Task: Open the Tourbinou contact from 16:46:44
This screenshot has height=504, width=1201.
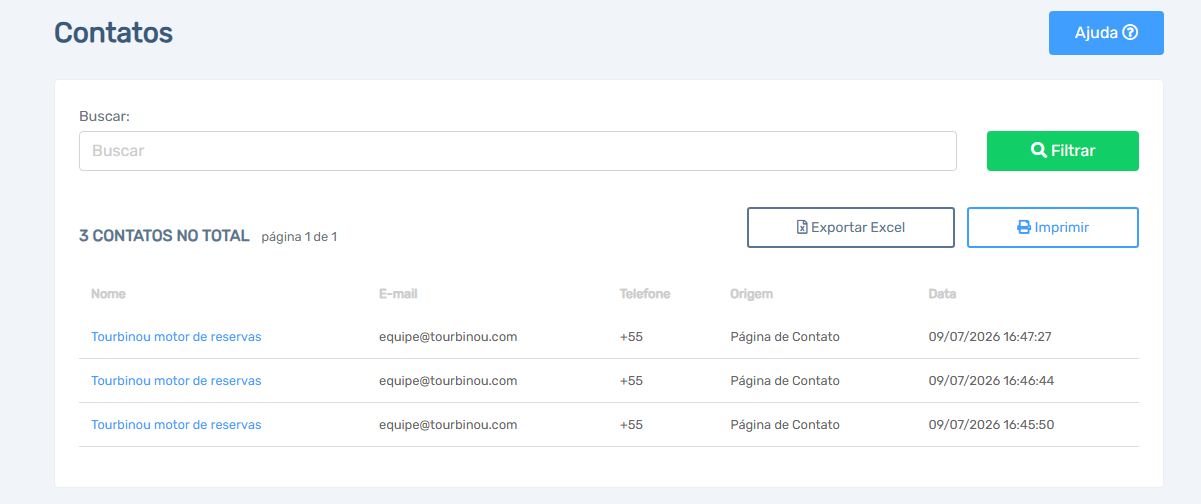Action: 176,381
